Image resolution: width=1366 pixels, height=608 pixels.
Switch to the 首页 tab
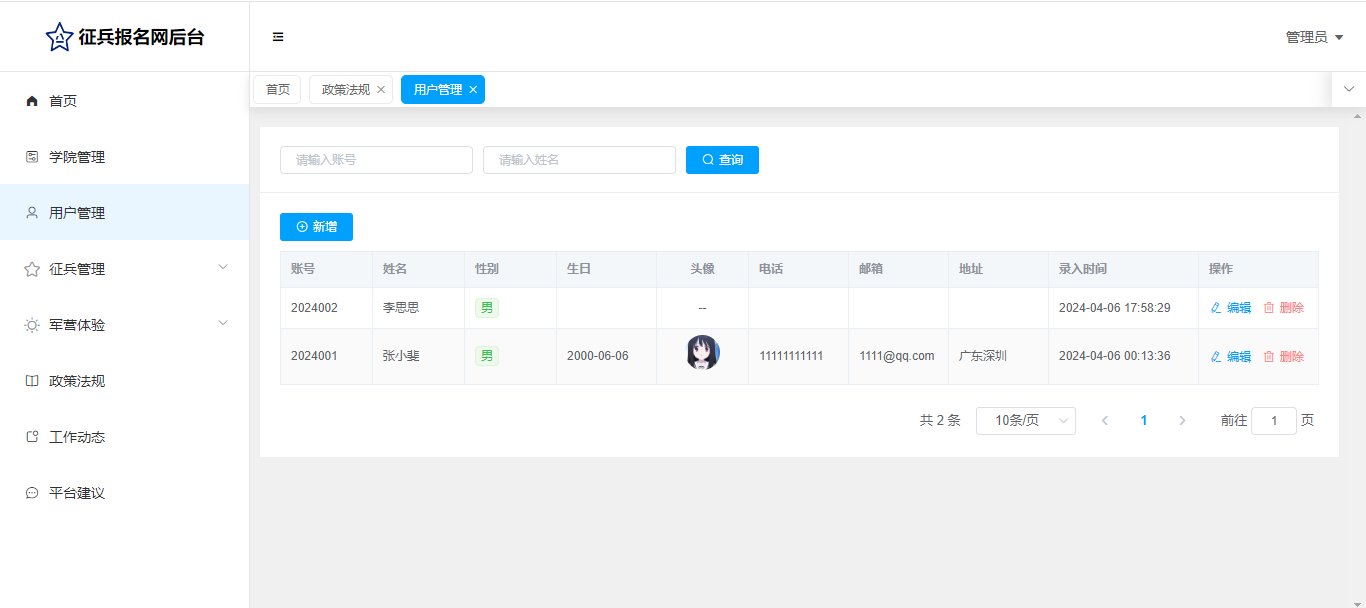277,90
